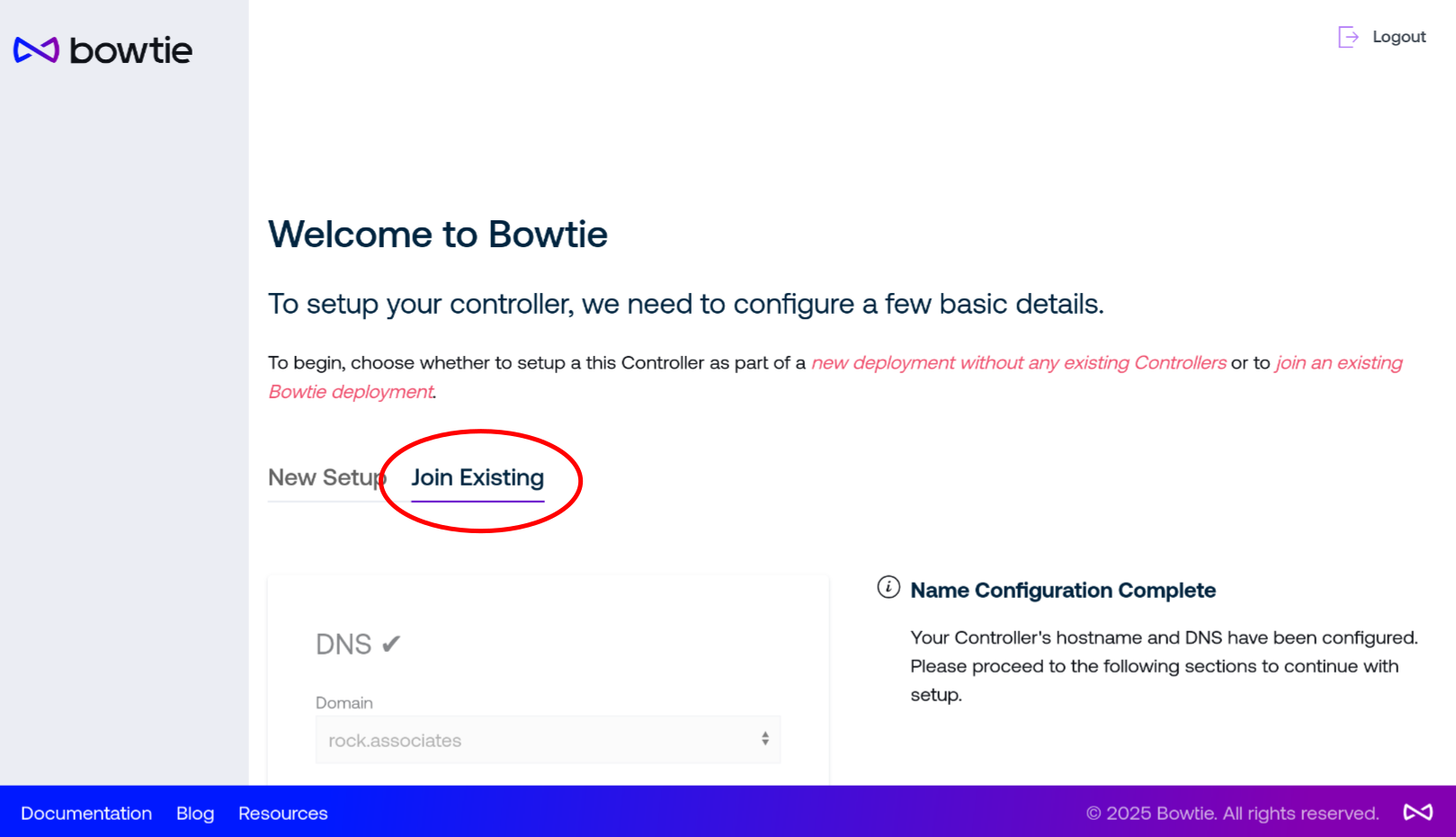Screen dimensions: 1456x837
Task: Open the Resources footer link
Action: point(283,814)
